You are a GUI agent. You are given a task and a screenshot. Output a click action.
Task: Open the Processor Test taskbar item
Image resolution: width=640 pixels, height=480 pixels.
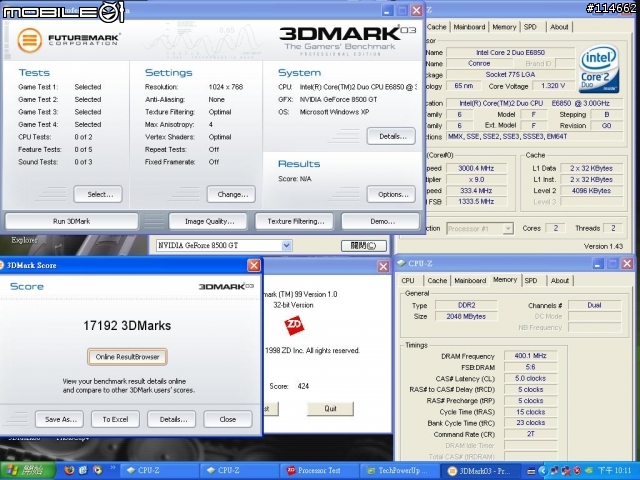point(320,471)
